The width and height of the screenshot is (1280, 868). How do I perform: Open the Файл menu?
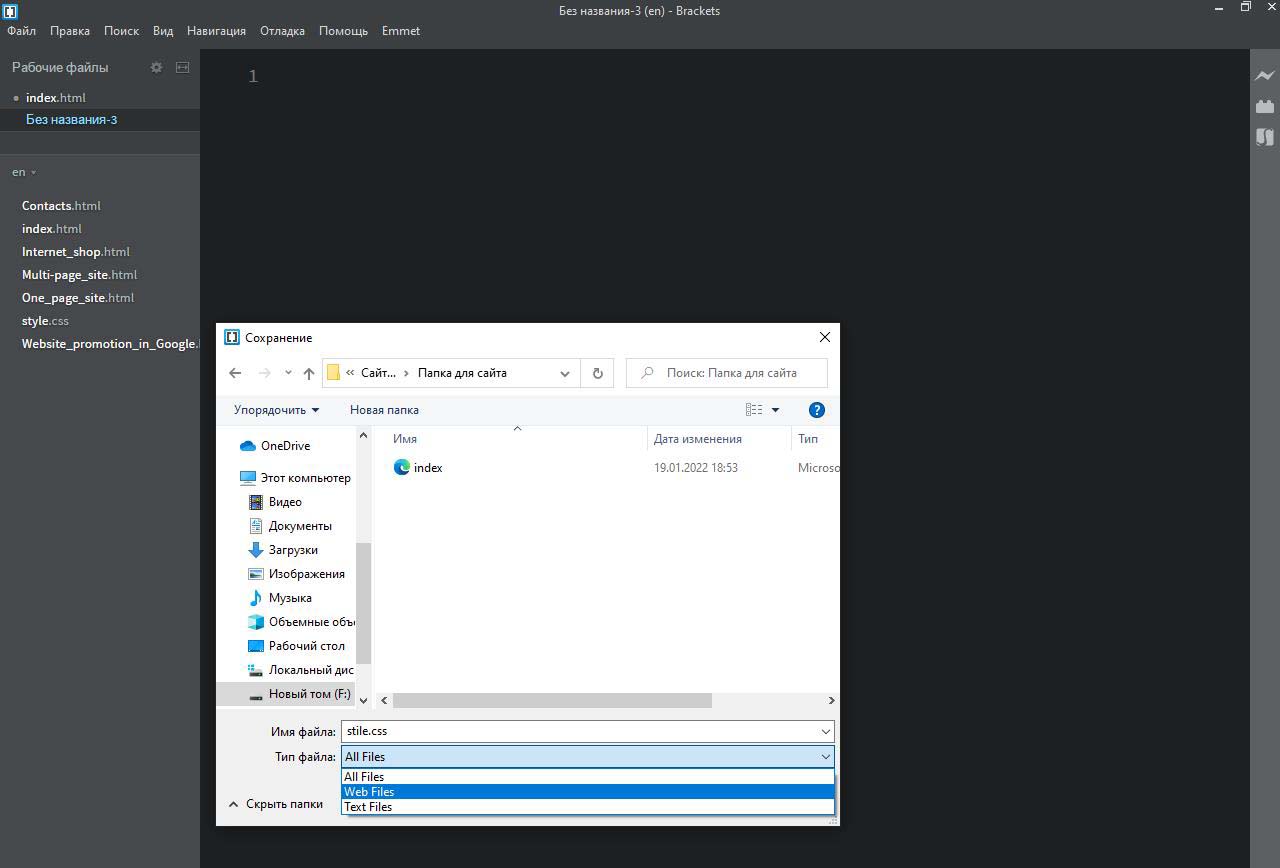(x=21, y=31)
